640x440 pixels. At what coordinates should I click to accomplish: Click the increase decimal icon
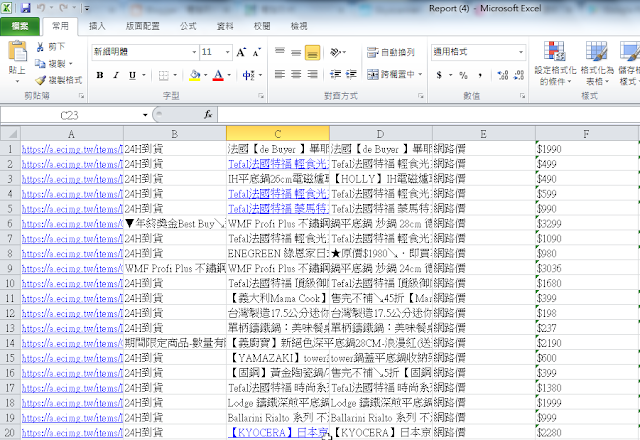[x=503, y=75]
